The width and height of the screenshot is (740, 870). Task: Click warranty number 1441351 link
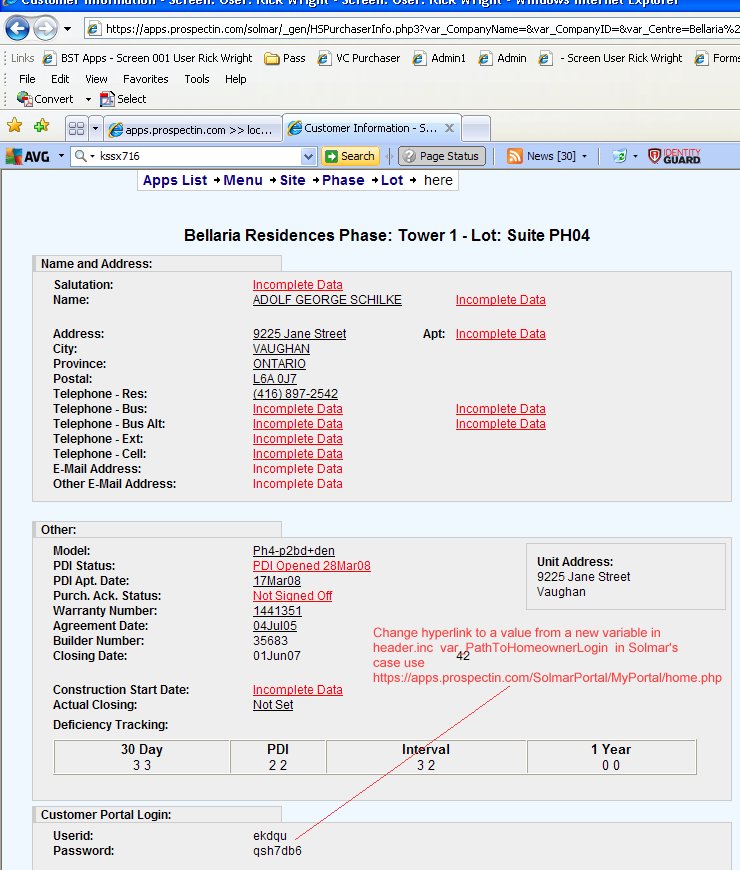pos(277,610)
